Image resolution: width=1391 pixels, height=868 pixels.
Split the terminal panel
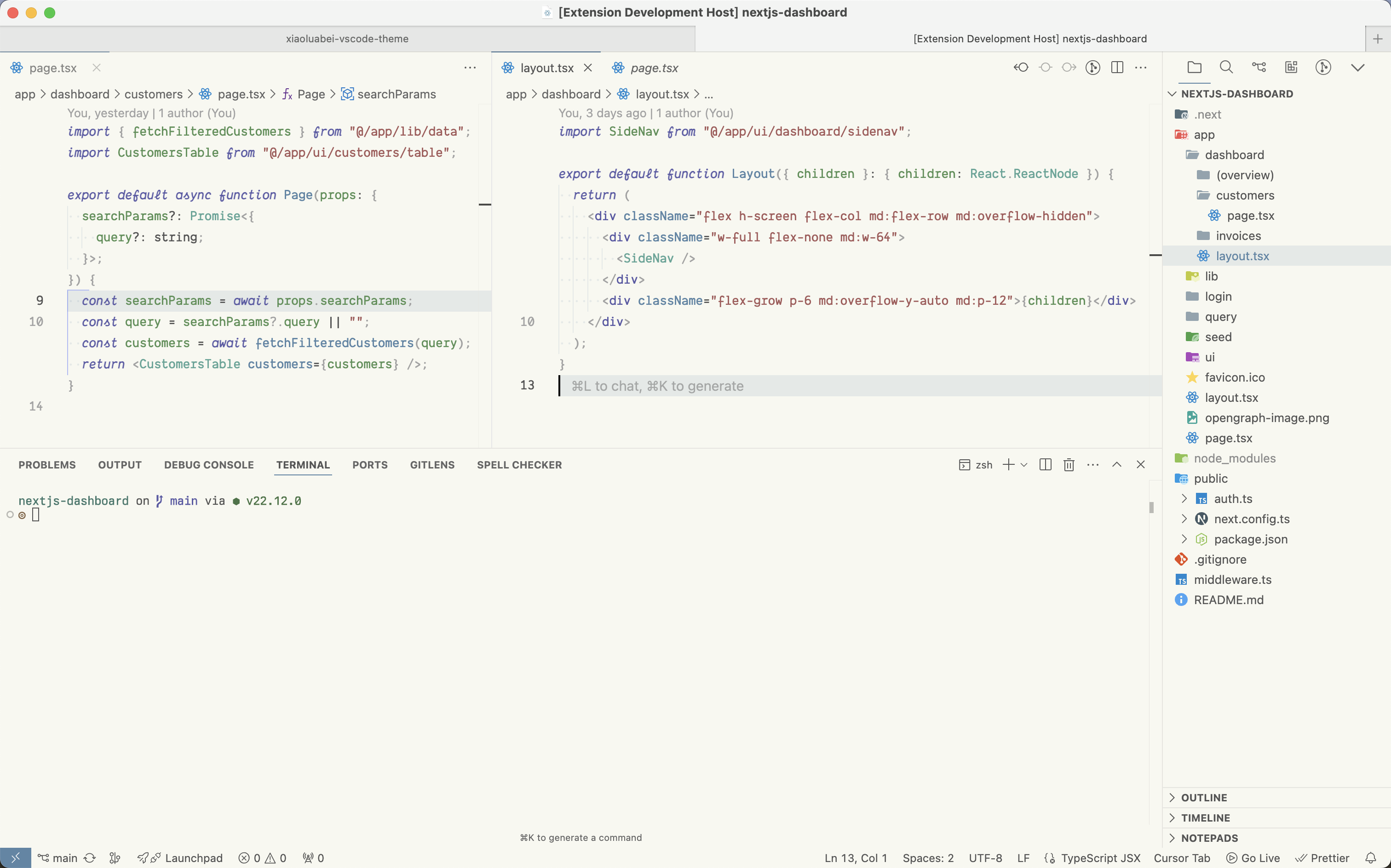(x=1045, y=464)
